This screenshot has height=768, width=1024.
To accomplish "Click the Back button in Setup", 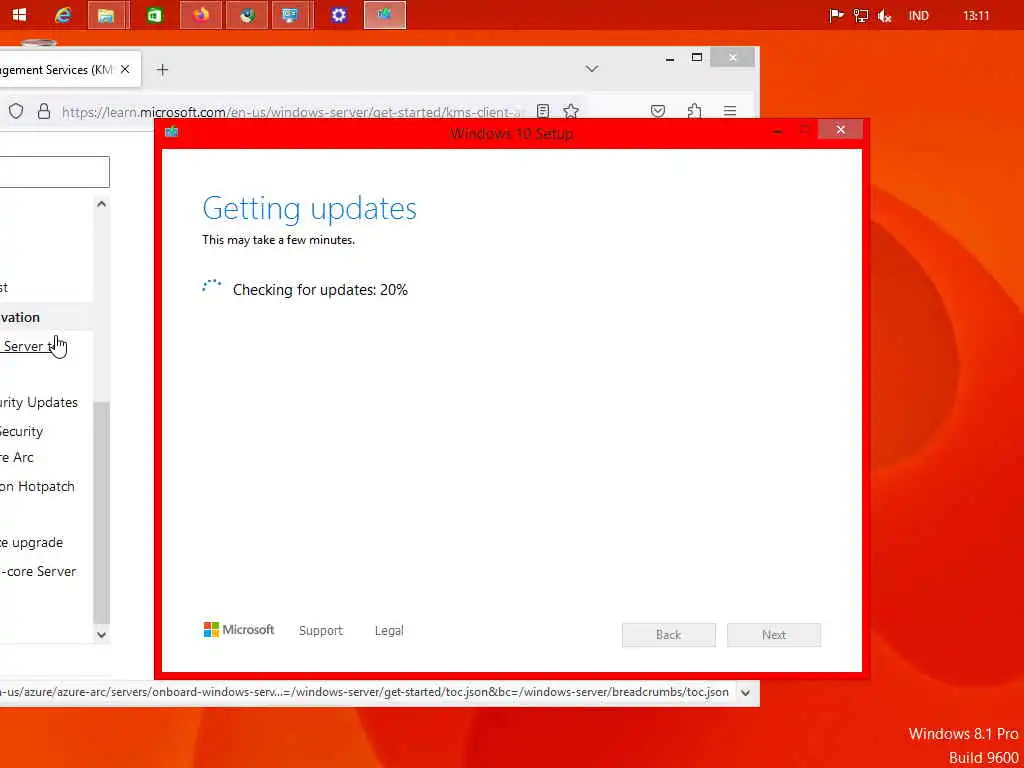I will [x=669, y=635].
